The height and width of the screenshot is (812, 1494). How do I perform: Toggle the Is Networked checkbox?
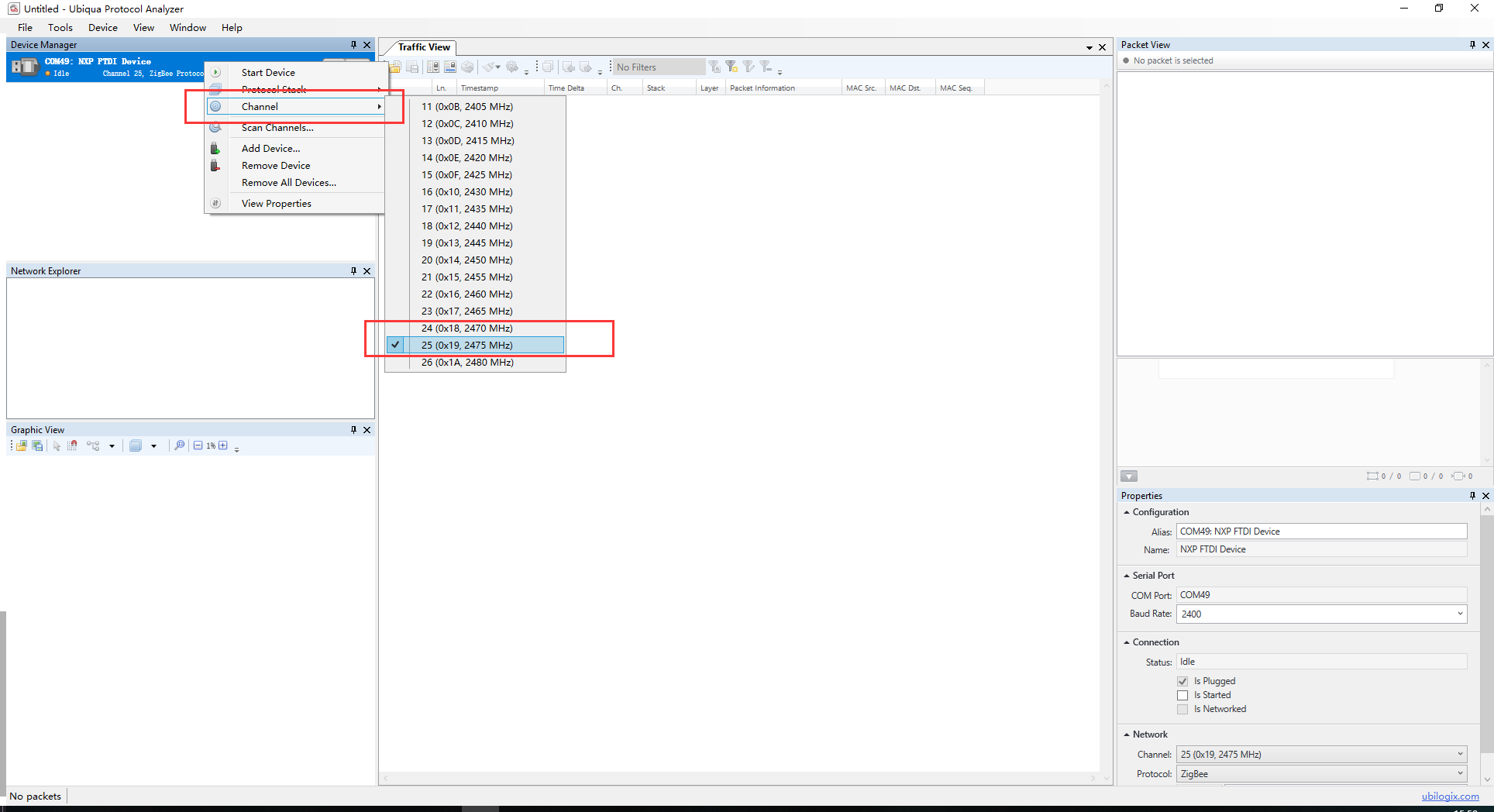click(x=1182, y=709)
